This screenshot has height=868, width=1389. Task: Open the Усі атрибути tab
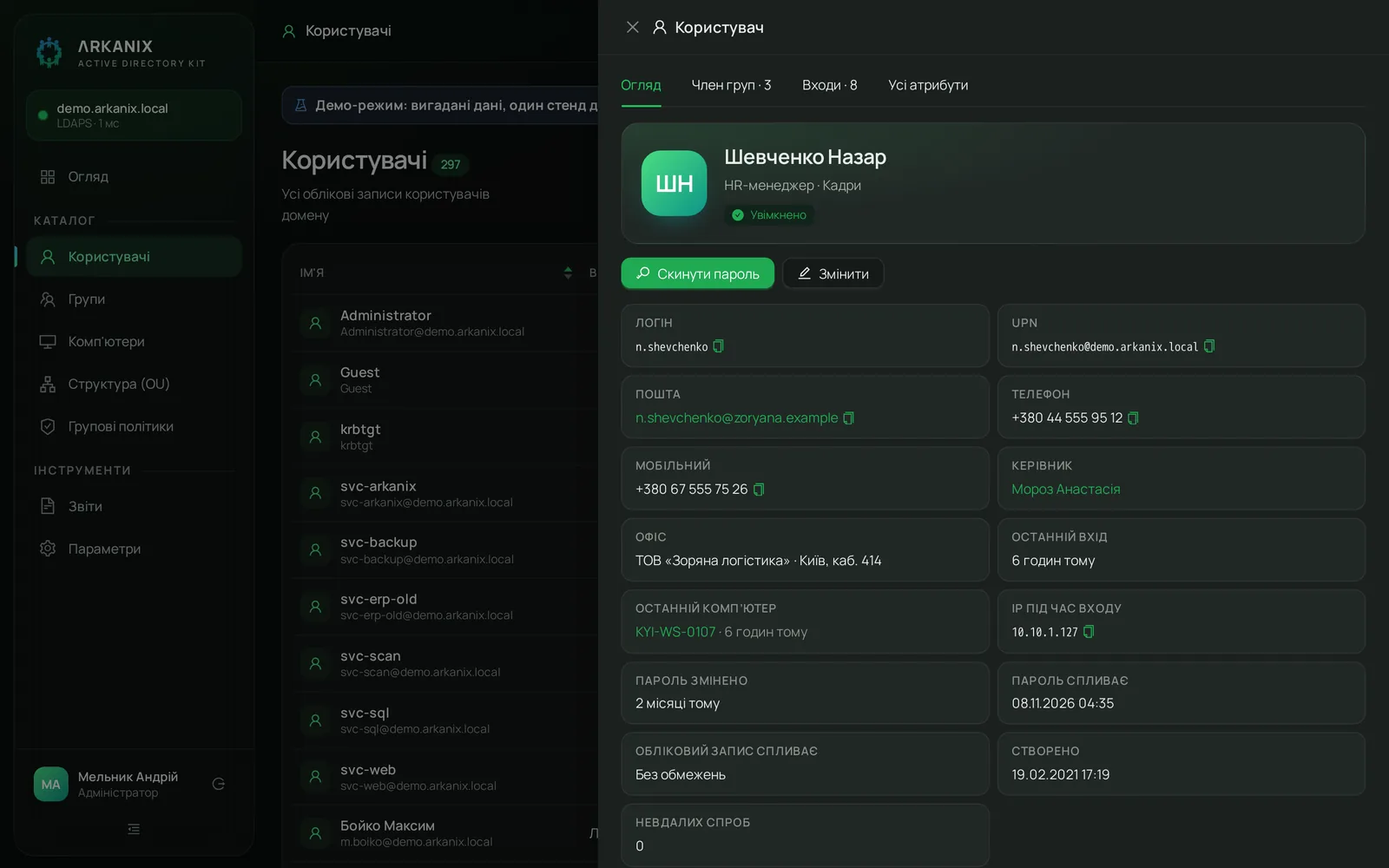tap(928, 85)
